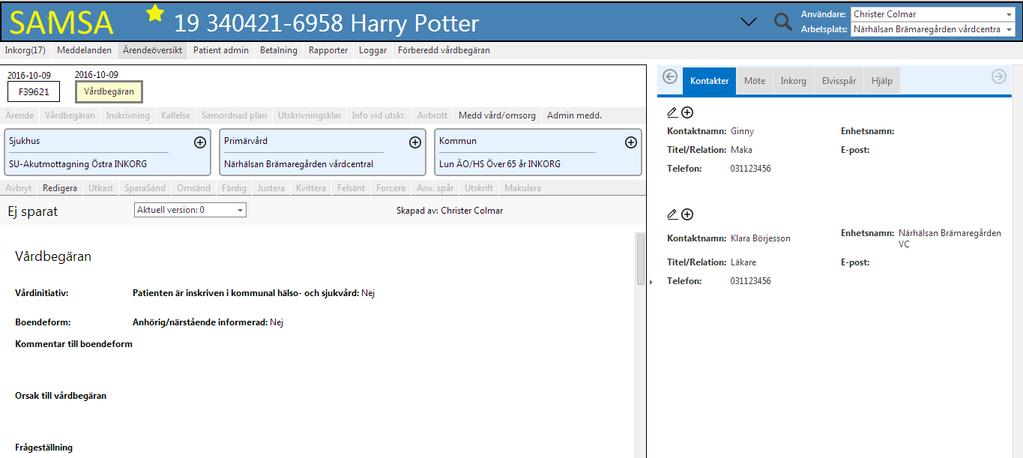
Task: Click the SparaSänd action
Action: [x=145, y=188]
